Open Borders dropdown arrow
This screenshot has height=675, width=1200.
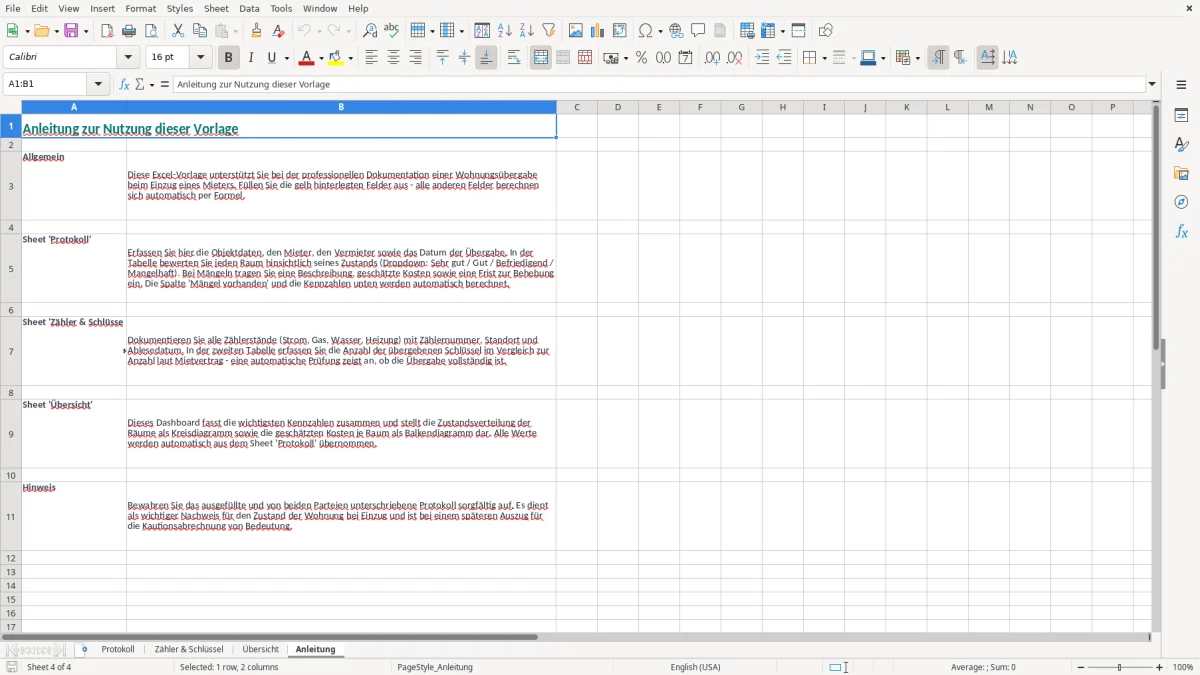(823, 58)
